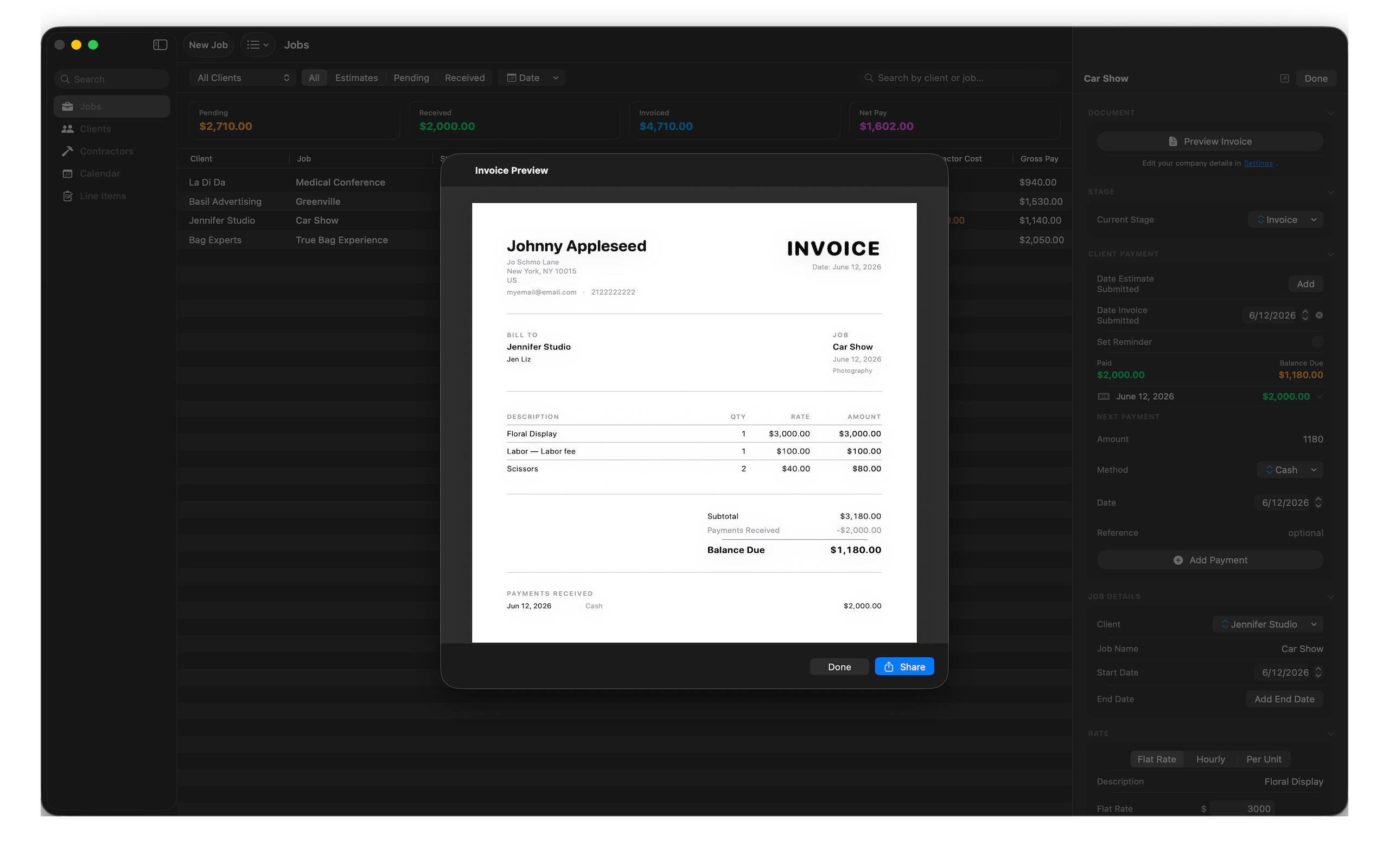Expand the June 12, 2026 payment entry
This screenshot has width=1389, height=868.
(1319, 396)
